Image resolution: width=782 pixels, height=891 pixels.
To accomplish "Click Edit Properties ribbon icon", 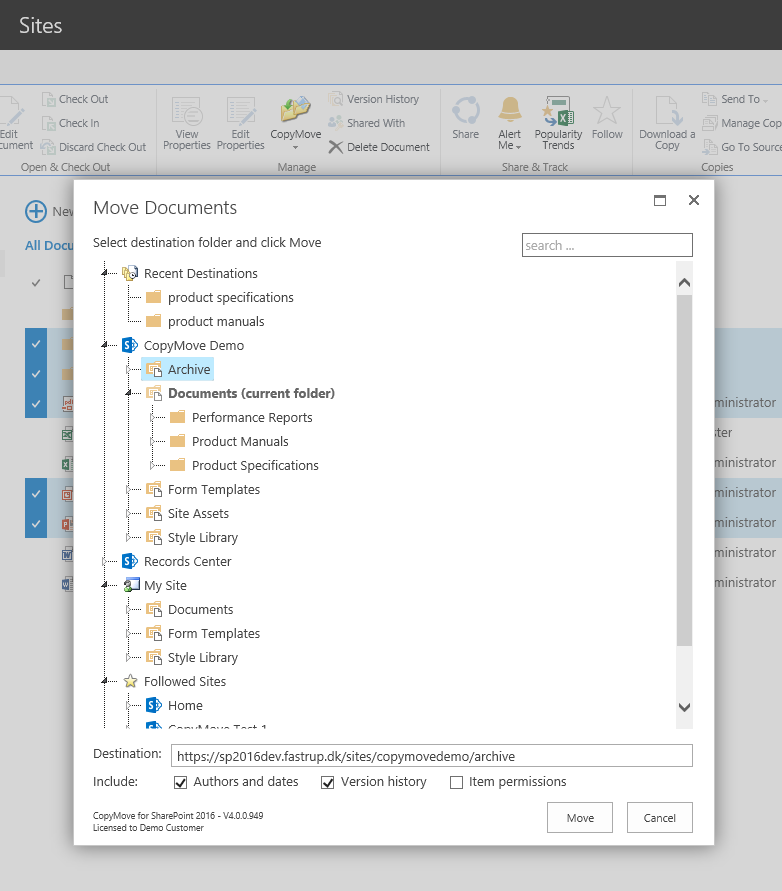I will point(240,124).
